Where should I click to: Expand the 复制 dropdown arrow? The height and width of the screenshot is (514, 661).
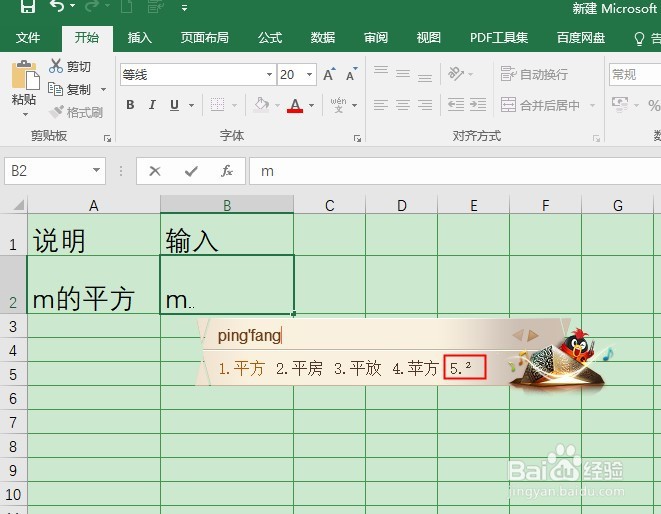[x=103, y=90]
